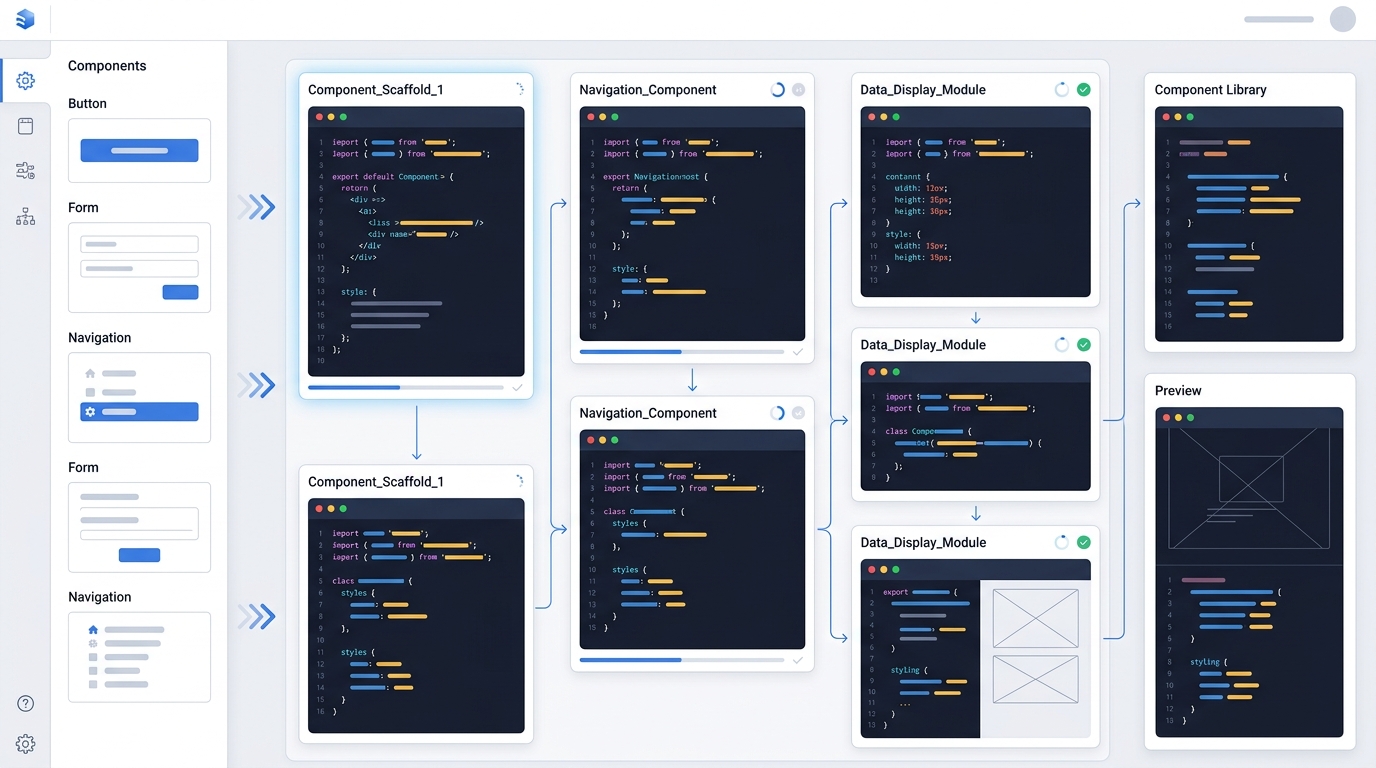Open the help question mark icon

[26, 703]
